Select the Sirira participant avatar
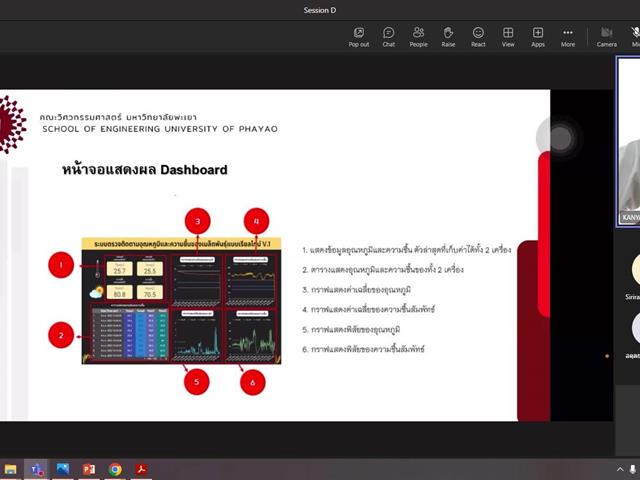The image size is (640, 480). (x=636, y=269)
